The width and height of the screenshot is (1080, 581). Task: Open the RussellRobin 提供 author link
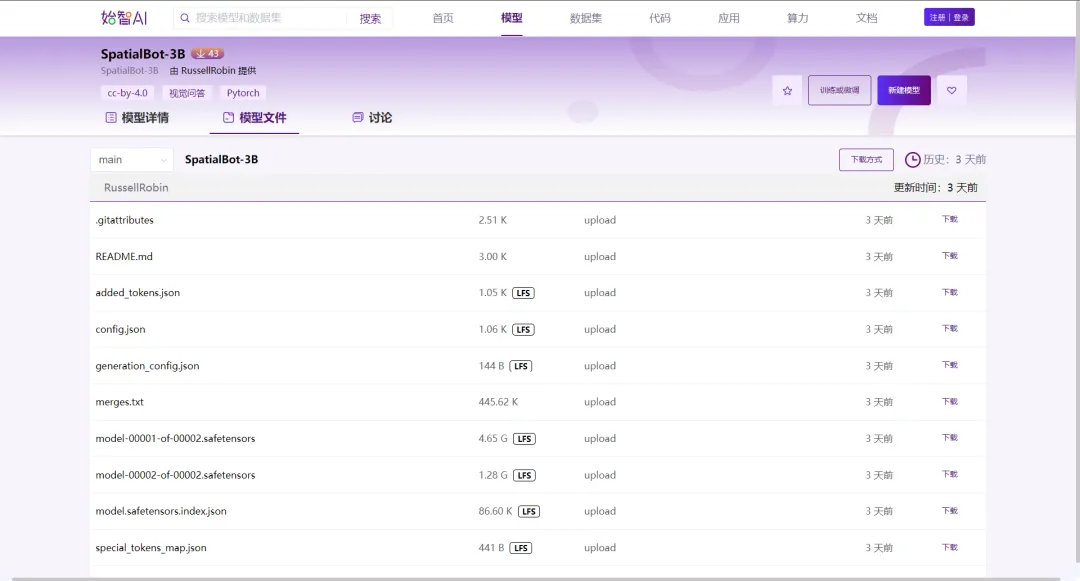coord(214,71)
